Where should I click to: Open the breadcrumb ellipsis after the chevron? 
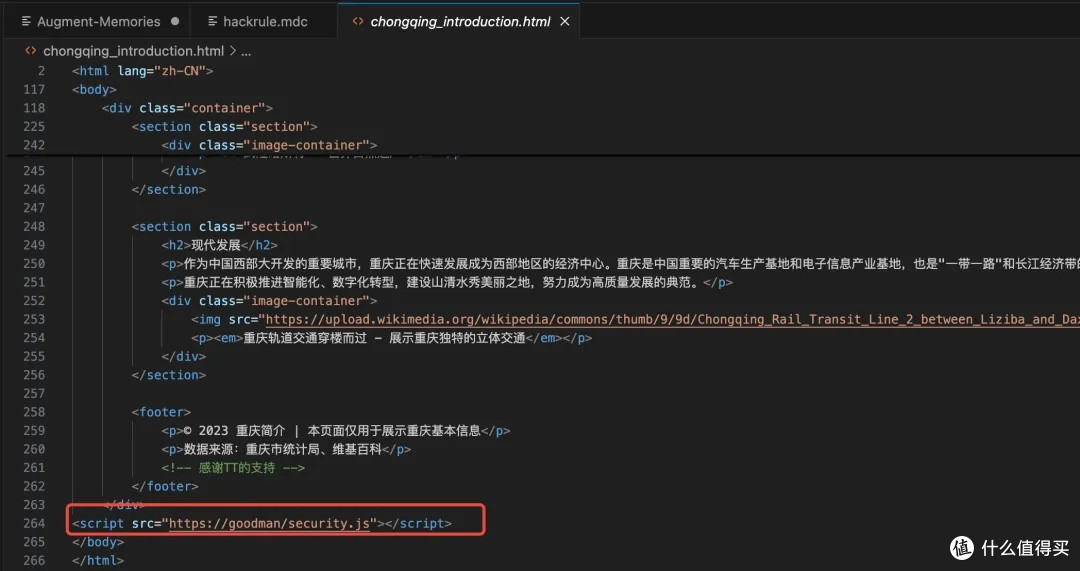[246, 52]
